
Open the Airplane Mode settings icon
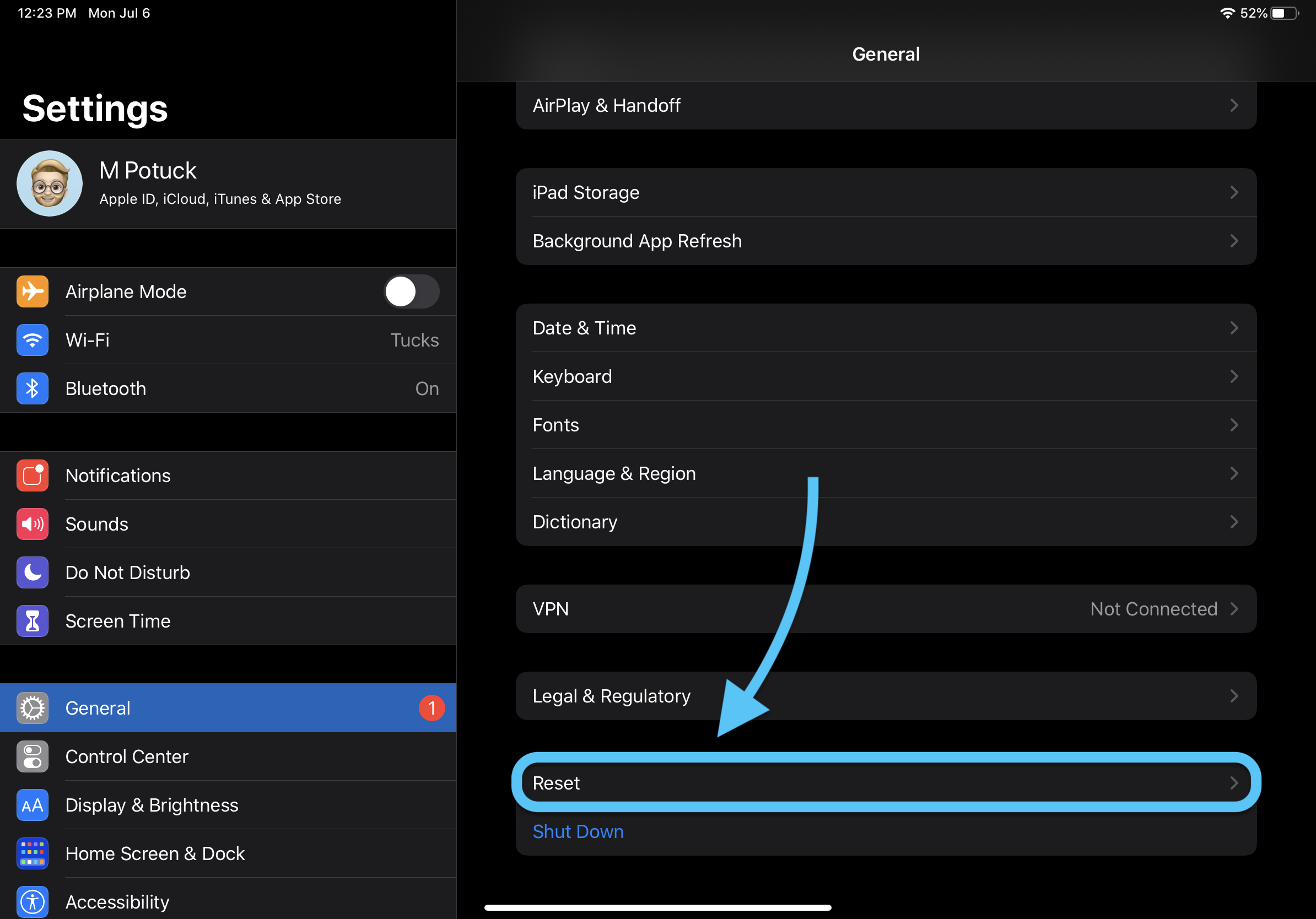33,291
